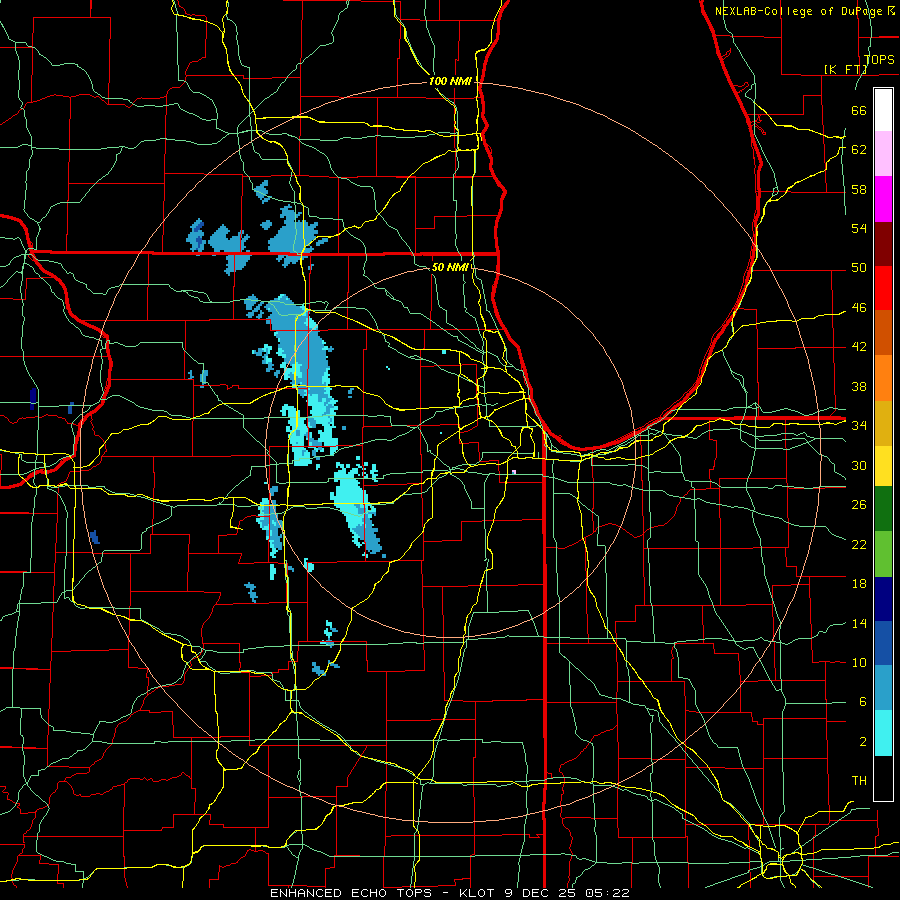The width and height of the screenshot is (900, 900).
Task: Click the '26' legend value
Action: (x=859, y=505)
